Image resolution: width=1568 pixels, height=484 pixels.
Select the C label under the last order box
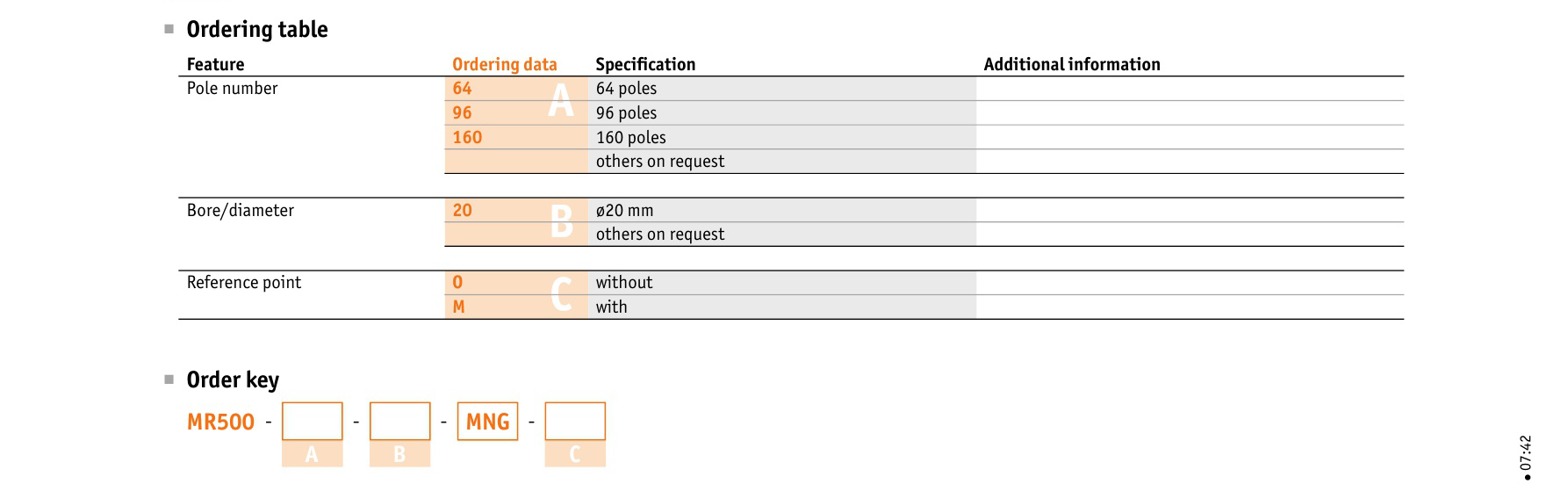coord(575,454)
